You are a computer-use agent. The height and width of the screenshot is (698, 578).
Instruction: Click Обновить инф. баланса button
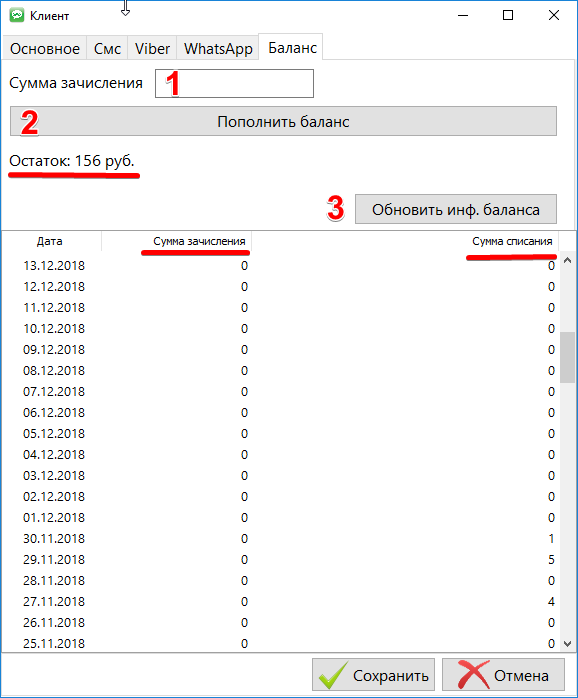[456, 209]
